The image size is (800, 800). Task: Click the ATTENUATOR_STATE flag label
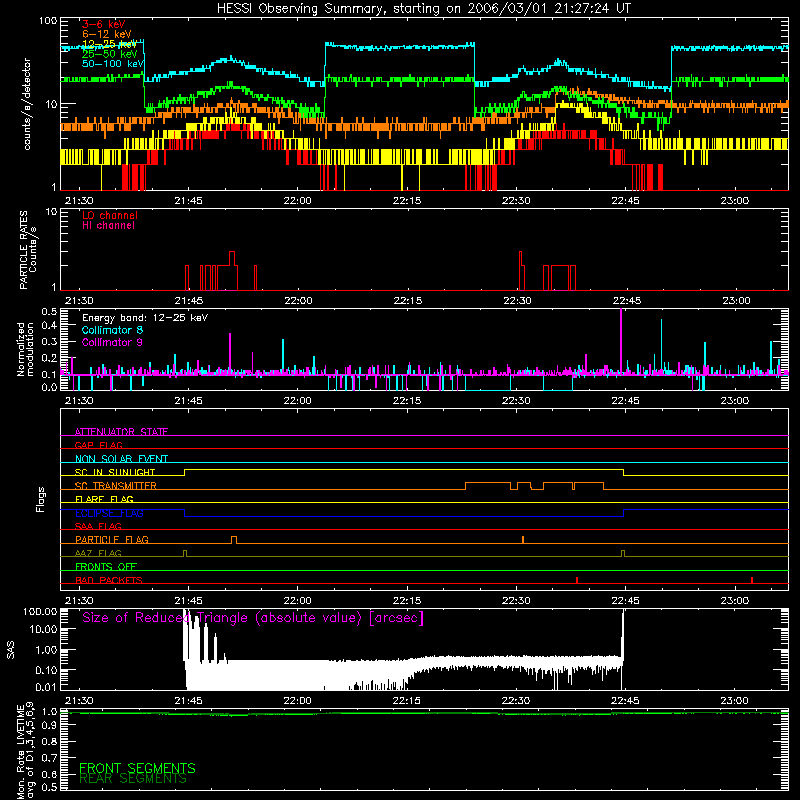click(121, 432)
